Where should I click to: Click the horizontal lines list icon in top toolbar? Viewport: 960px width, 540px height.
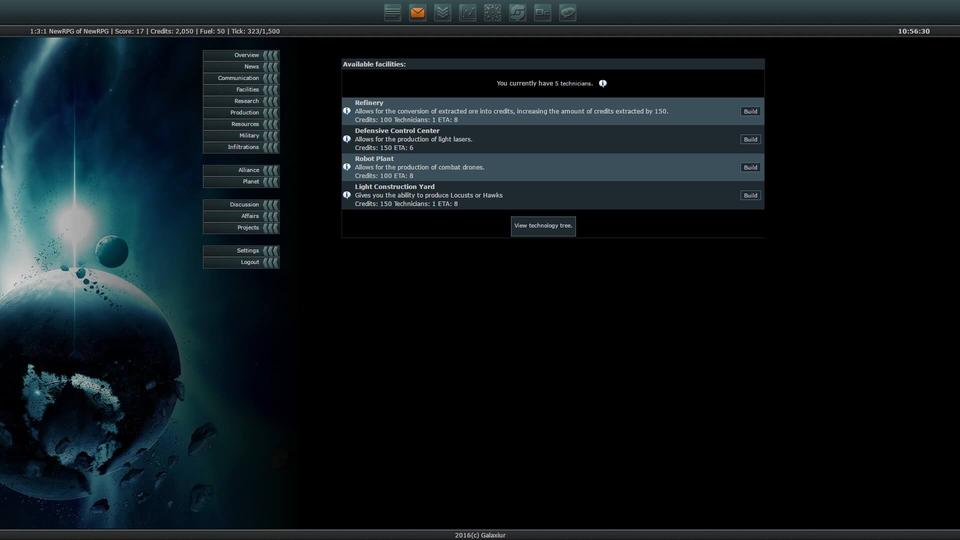[x=393, y=13]
